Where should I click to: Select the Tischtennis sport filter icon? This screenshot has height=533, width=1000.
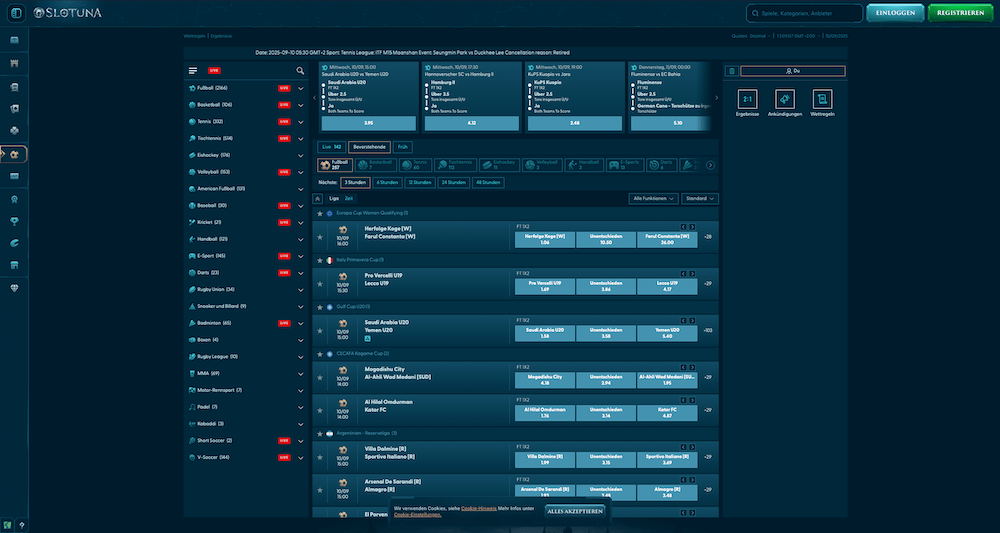(456, 164)
